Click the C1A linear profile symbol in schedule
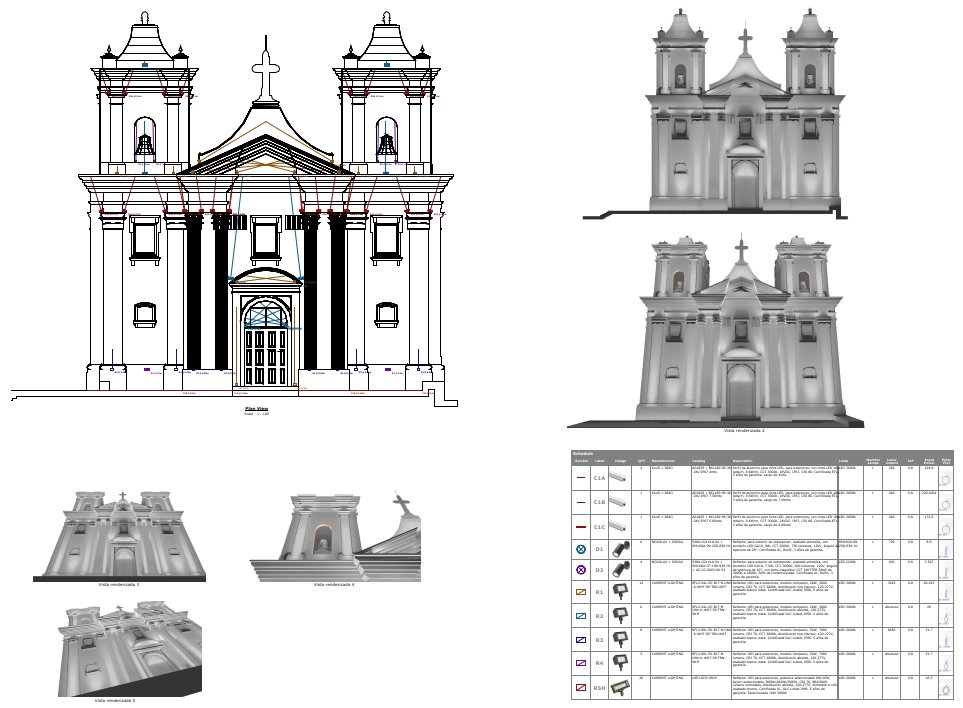This screenshot has height=708, width=963. (581, 478)
